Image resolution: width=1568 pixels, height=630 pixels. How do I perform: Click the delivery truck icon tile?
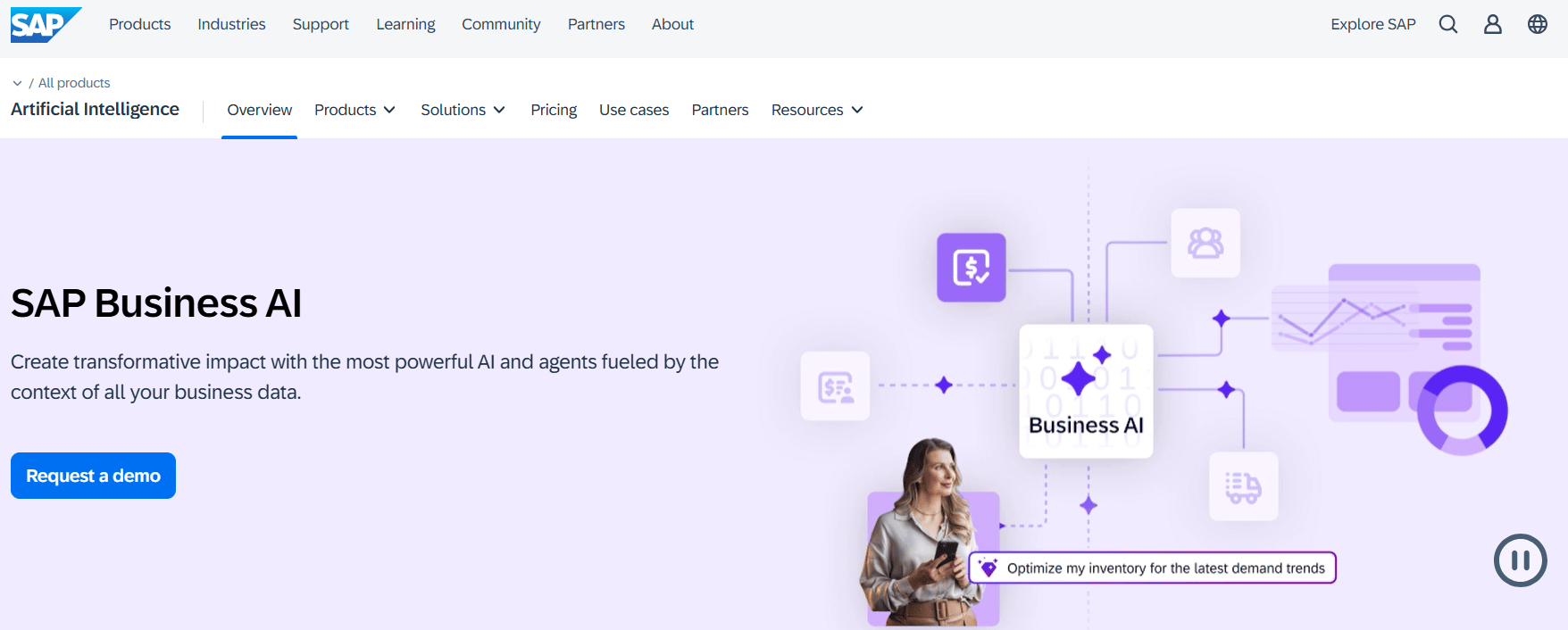(x=1244, y=486)
